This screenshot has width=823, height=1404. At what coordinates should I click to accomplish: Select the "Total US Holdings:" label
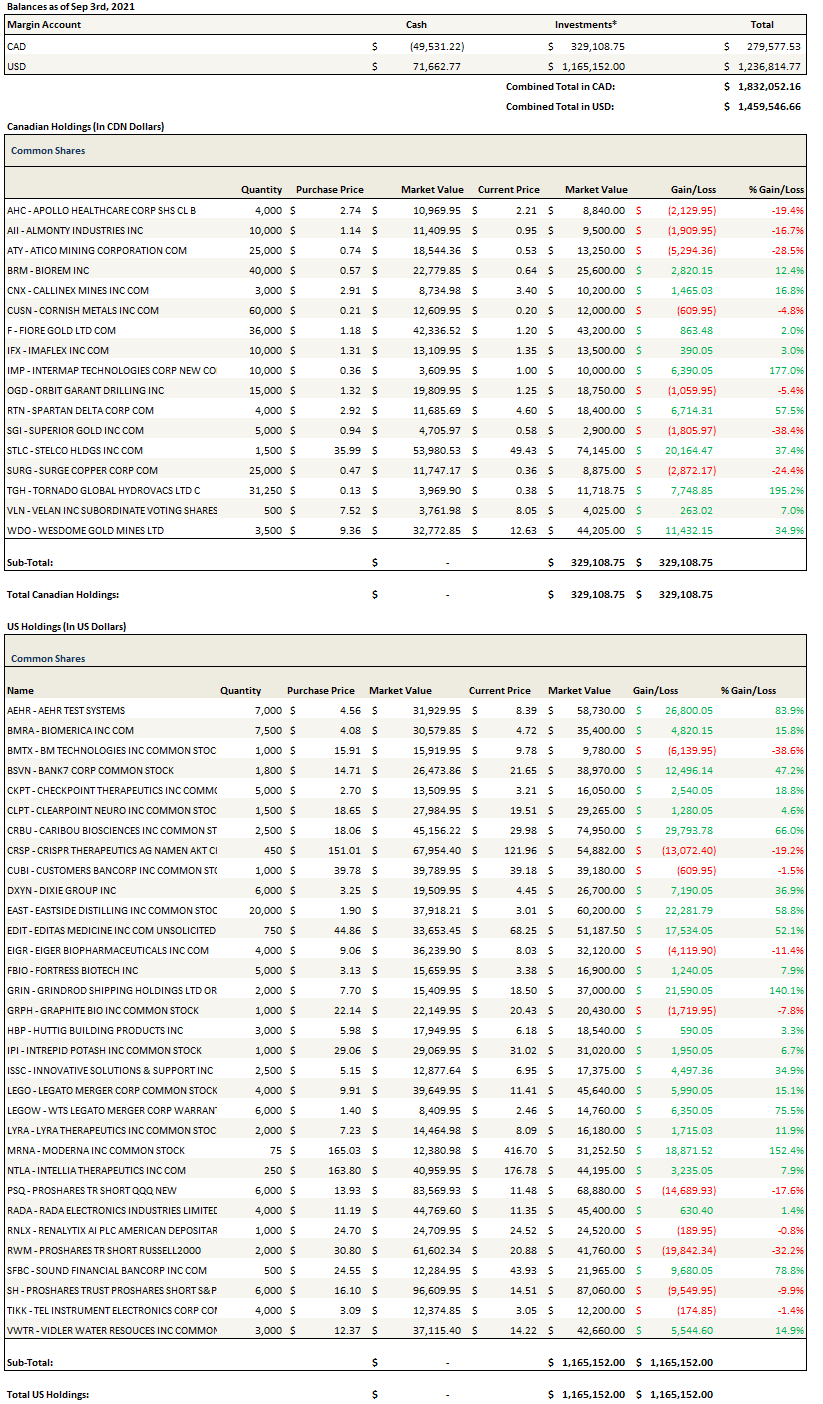click(48, 1394)
